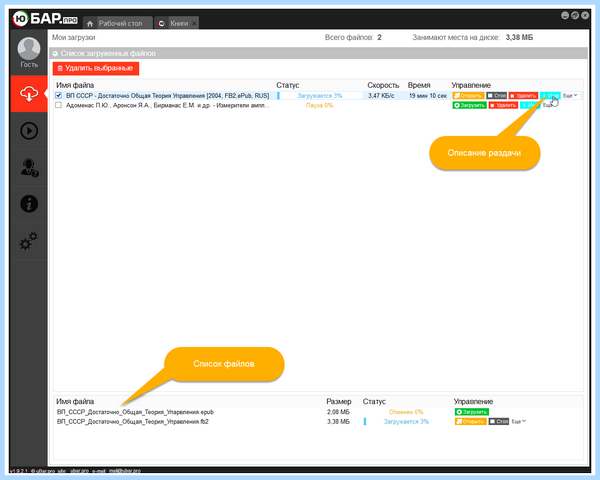Expand Еще dropdown for the .fb2 file
Viewport: 600px width, 480px height.
point(519,421)
